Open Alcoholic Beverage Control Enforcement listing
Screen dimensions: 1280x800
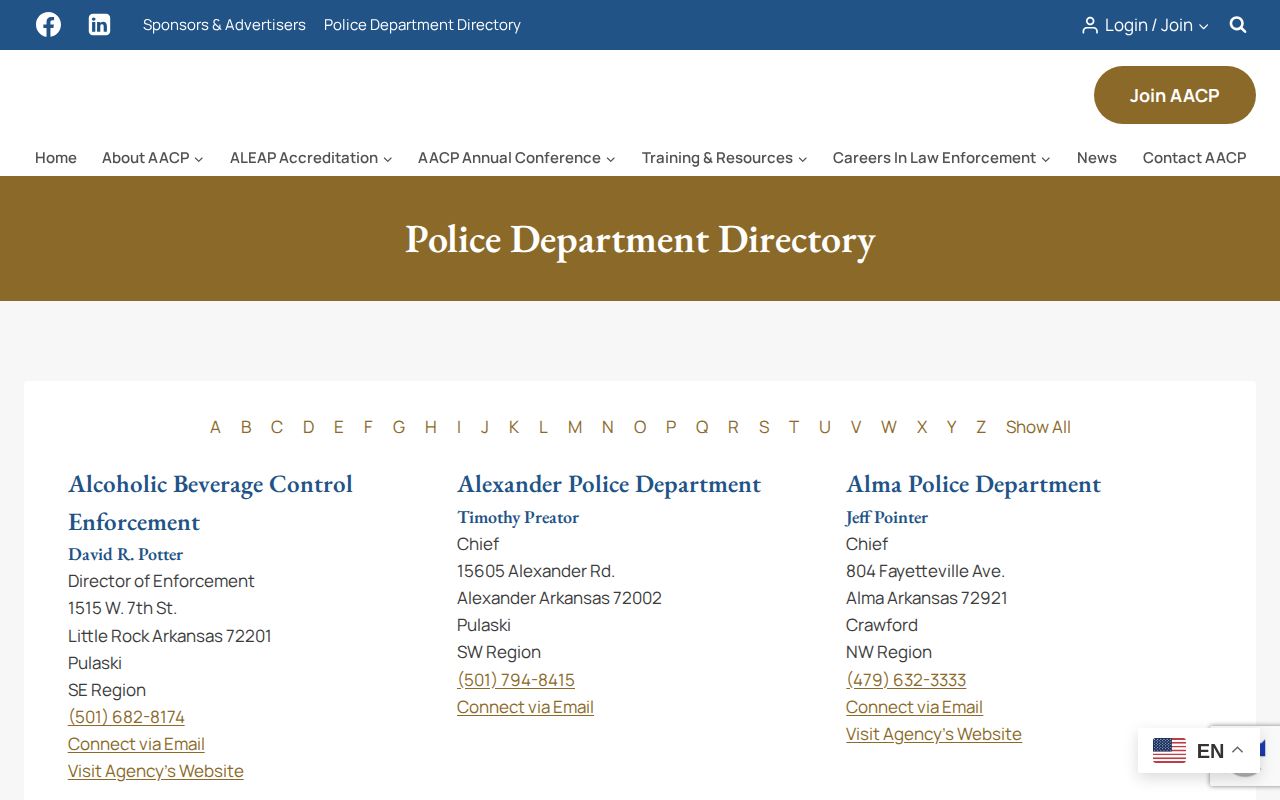pos(210,503)
